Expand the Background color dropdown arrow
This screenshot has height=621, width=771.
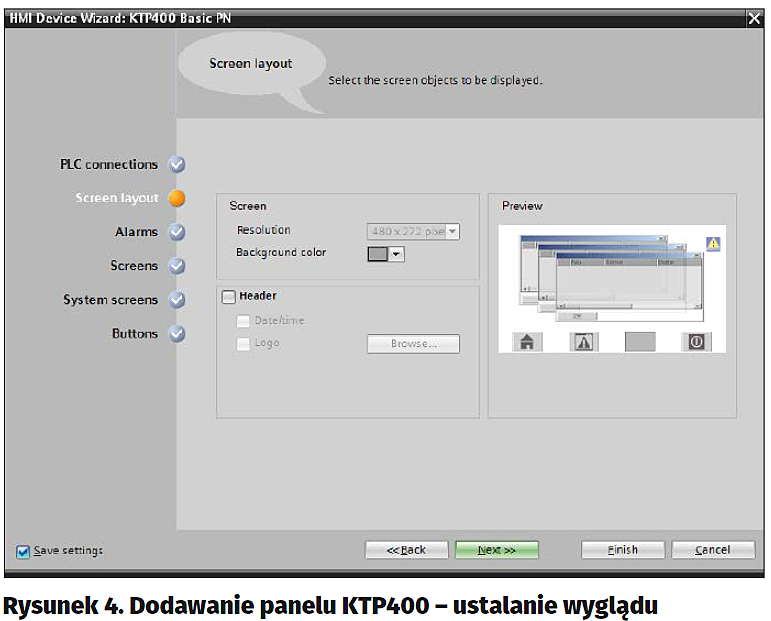[397, 254]
